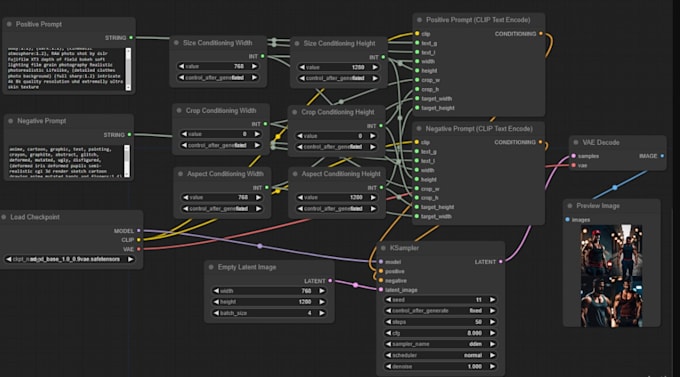Collapse the Preview Image node via its title dot
680x377 pixels.
click(570, 206)
